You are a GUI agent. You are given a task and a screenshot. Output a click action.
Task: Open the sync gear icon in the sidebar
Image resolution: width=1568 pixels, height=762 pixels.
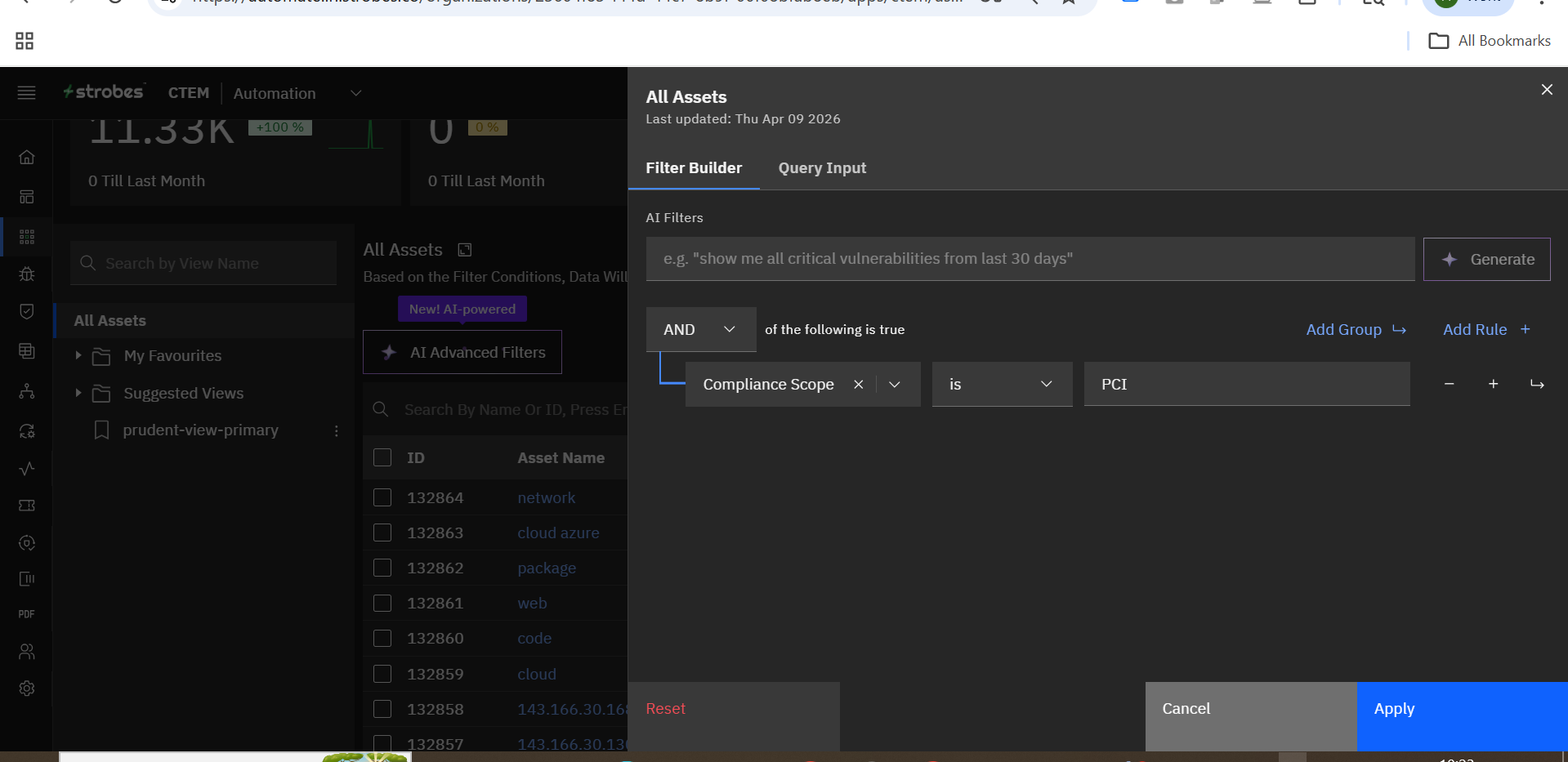click(27, 430)
